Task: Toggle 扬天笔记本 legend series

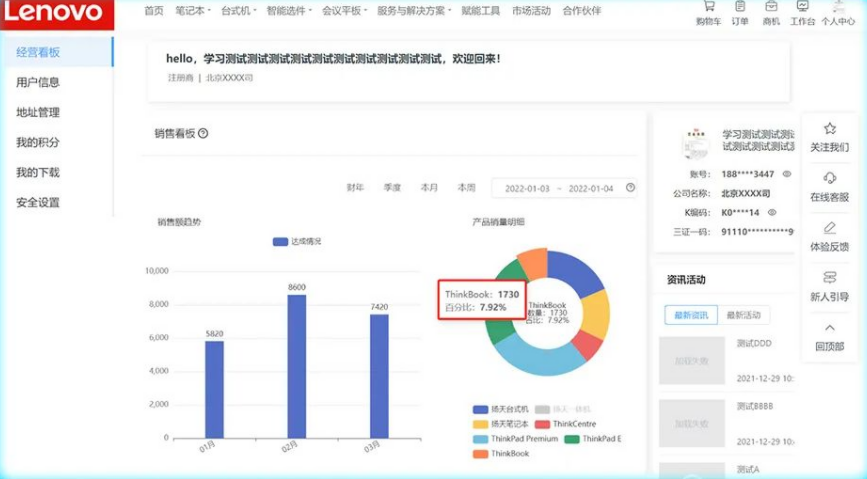Action: [500, 424]
